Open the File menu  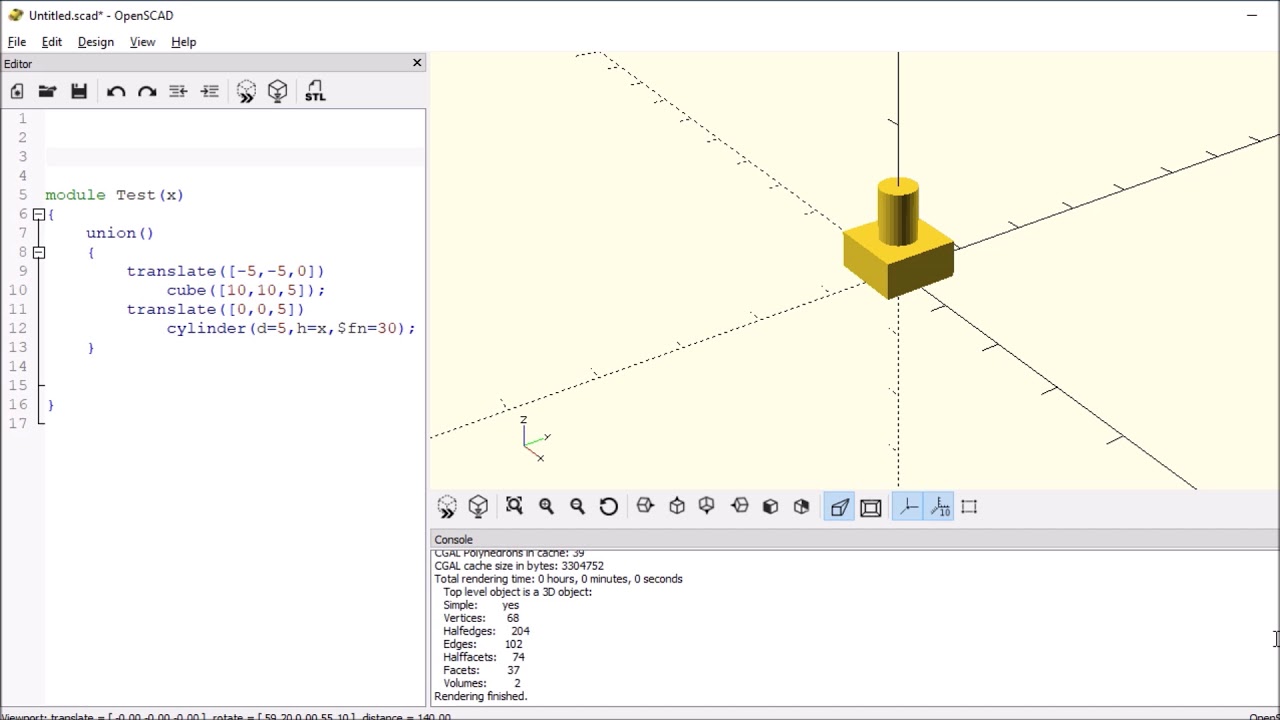click(x=17, y=42)
